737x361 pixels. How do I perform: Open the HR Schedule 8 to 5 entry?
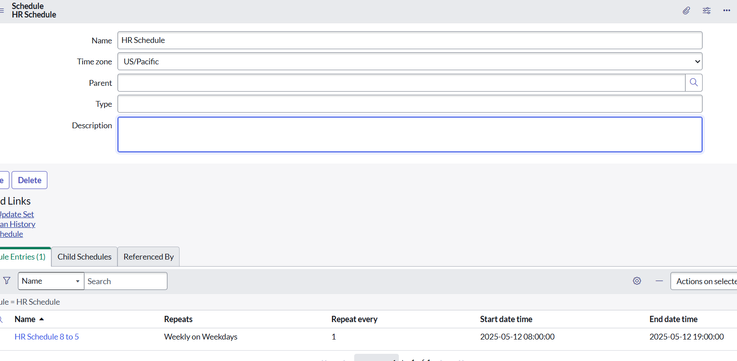tap(47, 337)
